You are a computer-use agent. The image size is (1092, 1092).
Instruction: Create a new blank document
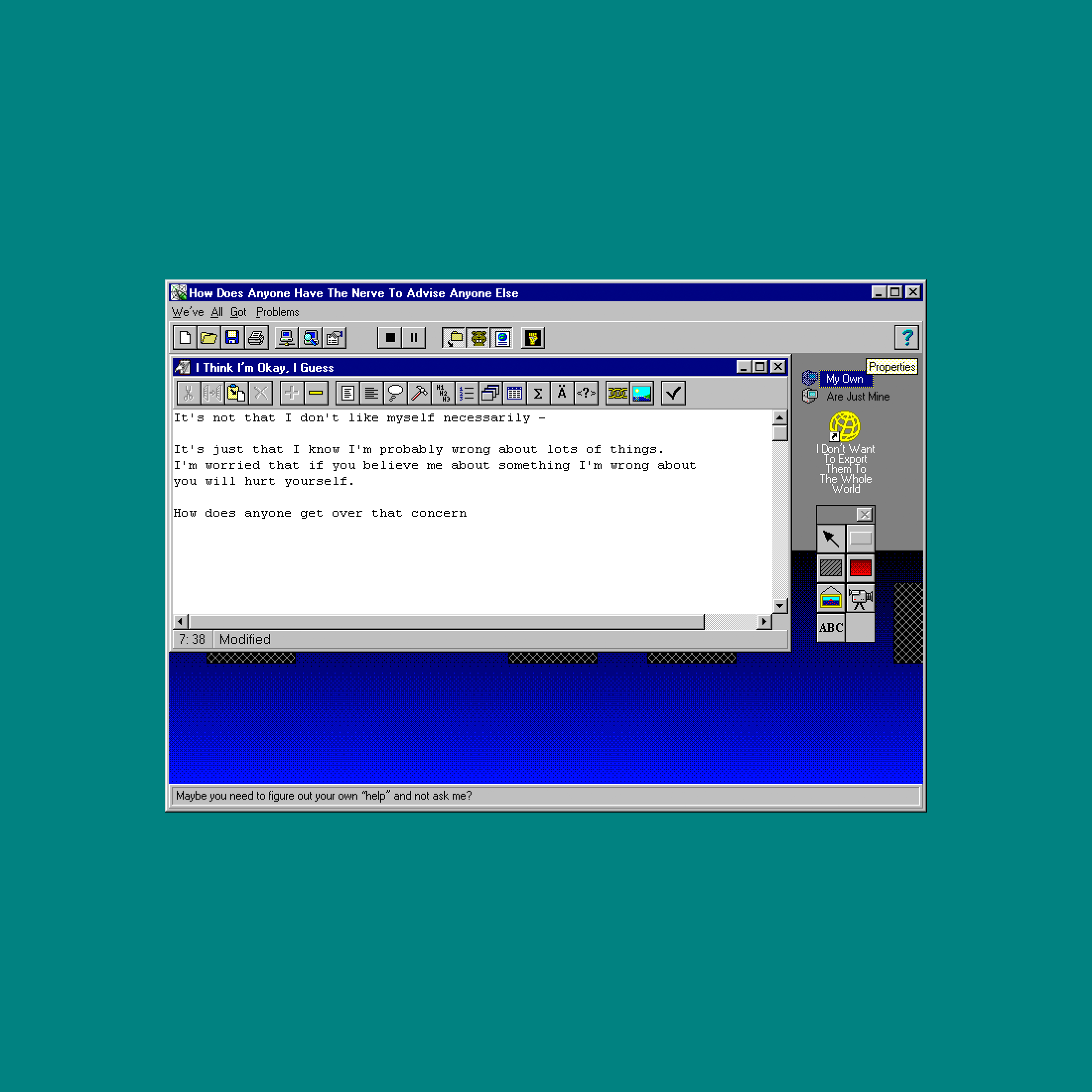coord(185,338)
